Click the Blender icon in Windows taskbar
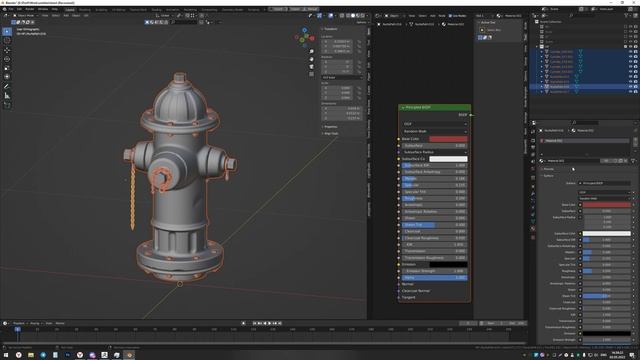Image resolution: width=640 pixels, height=360 pixels. pos(129,355)
